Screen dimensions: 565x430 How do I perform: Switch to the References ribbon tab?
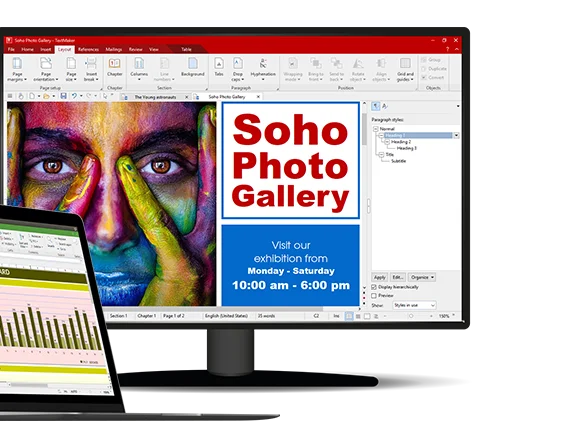pyautogui.click(x=88, y=49)
